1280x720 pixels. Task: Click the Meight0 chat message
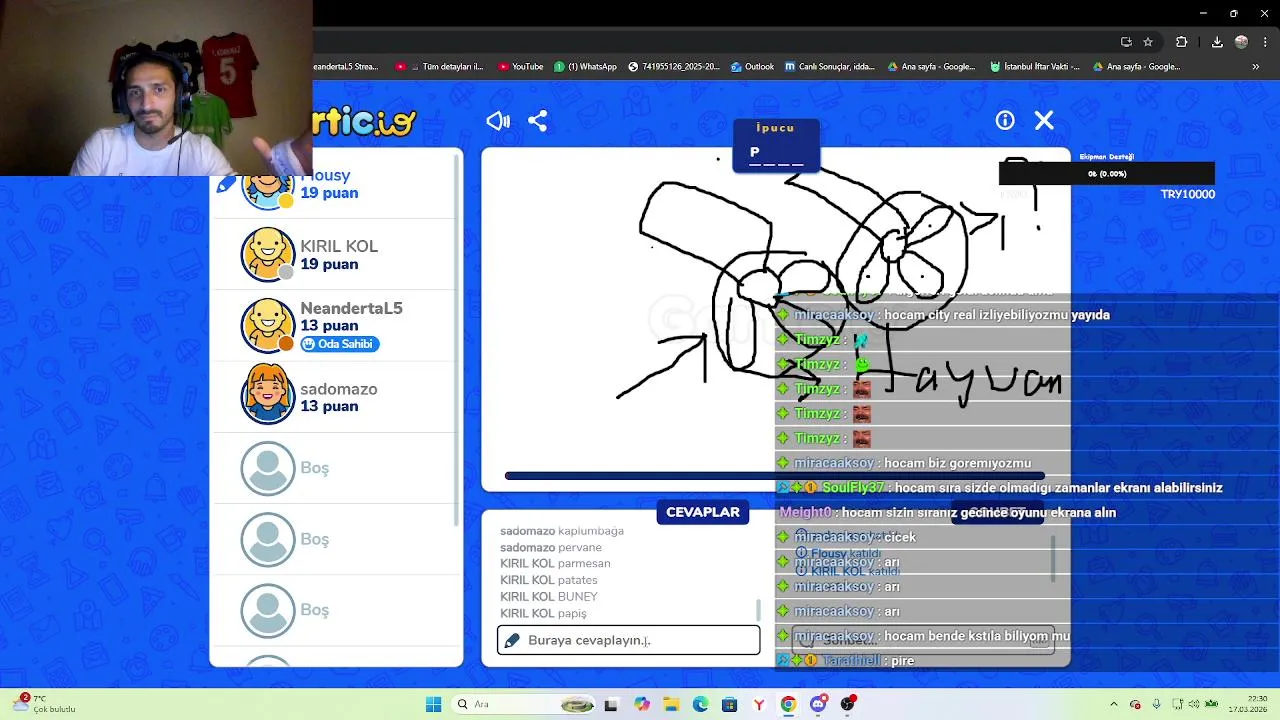click(x=947, y=512)
